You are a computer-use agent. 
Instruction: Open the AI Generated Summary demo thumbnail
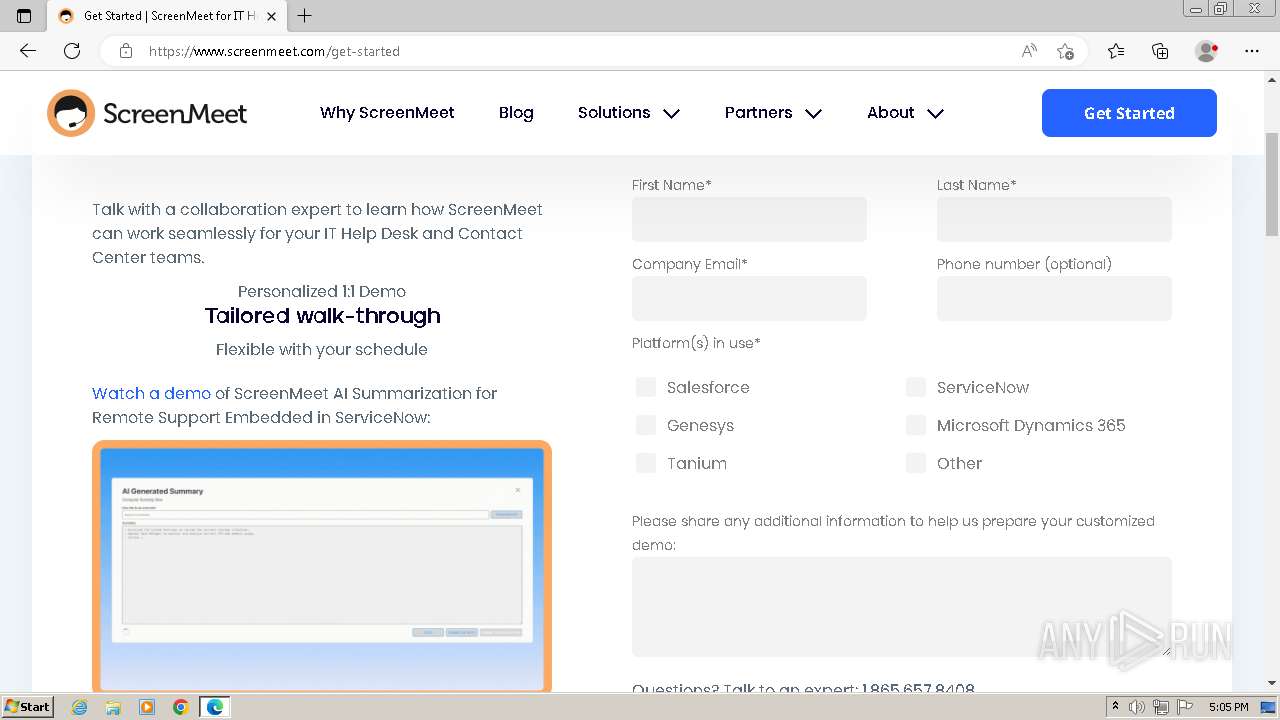pos(322,566)
